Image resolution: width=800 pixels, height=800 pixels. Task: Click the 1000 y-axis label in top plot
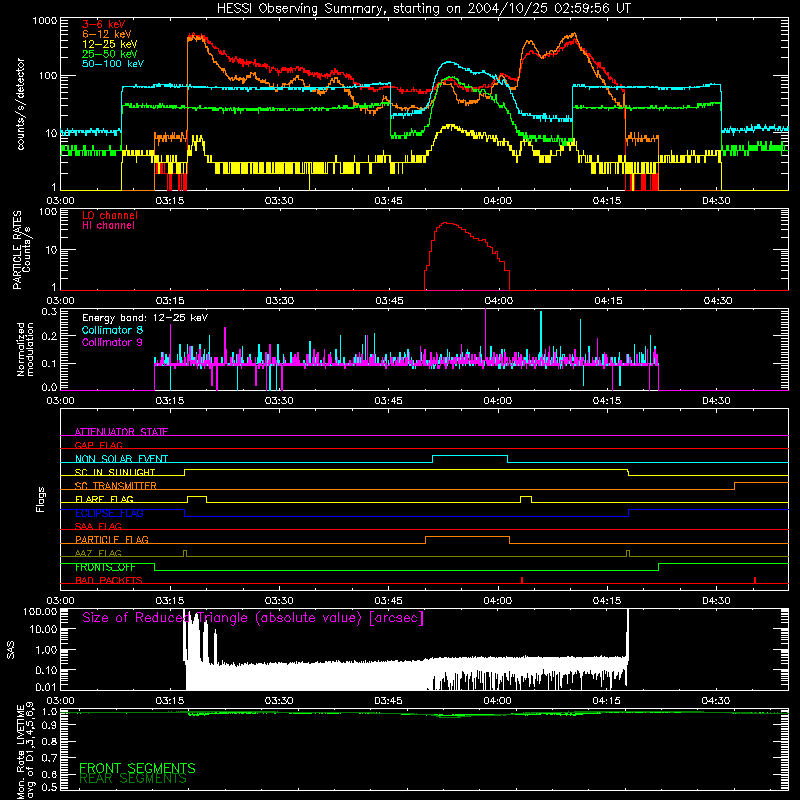click(x=45, y=21)
